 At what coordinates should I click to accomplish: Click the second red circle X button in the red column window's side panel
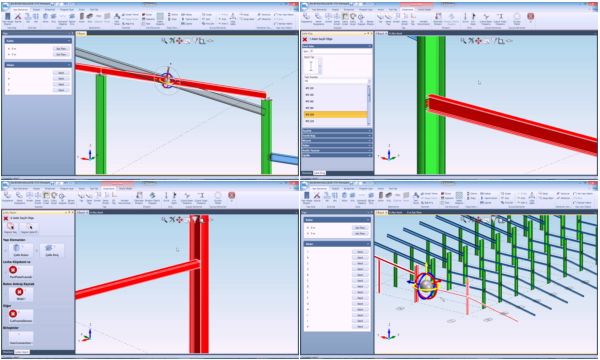coord(19,292)
